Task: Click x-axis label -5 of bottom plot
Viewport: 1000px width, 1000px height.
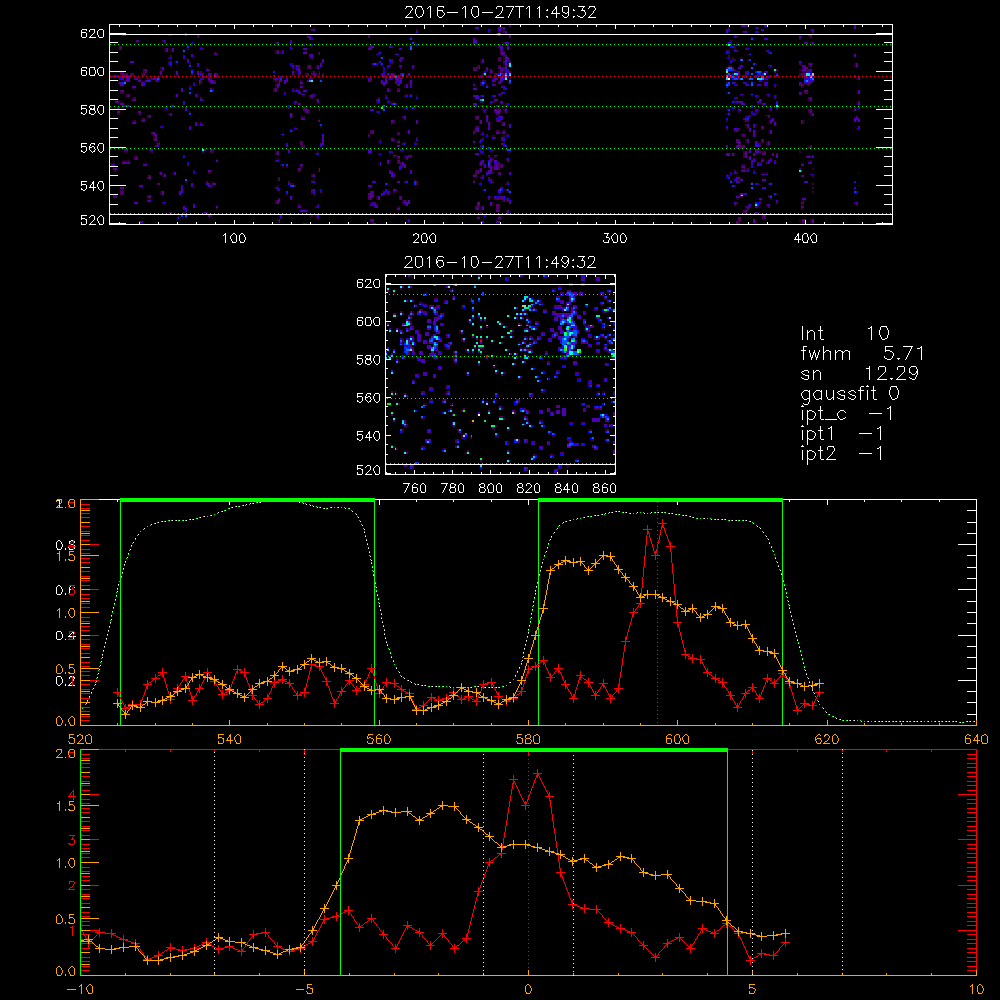Action: pyautogui.click(x=304, y=989)
